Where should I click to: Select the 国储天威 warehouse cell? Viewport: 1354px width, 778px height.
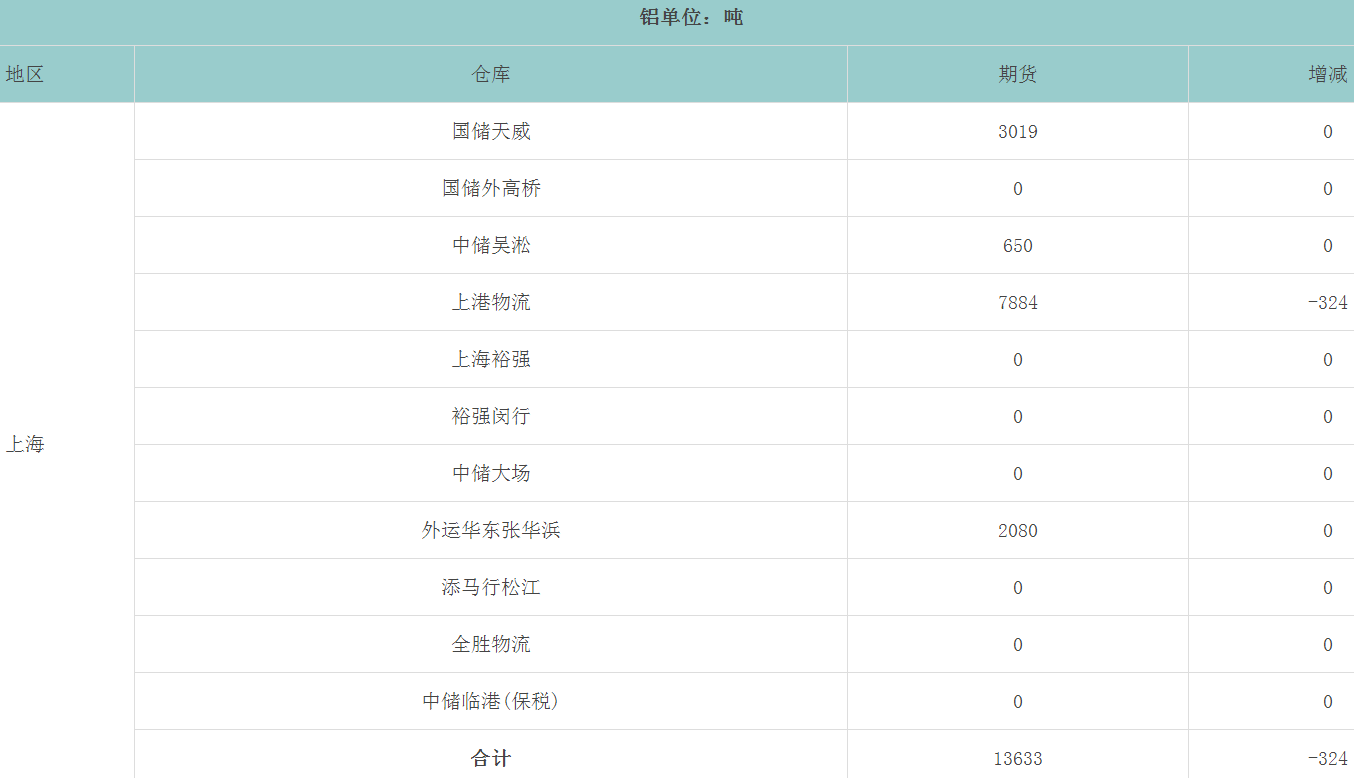pos(490,131)
